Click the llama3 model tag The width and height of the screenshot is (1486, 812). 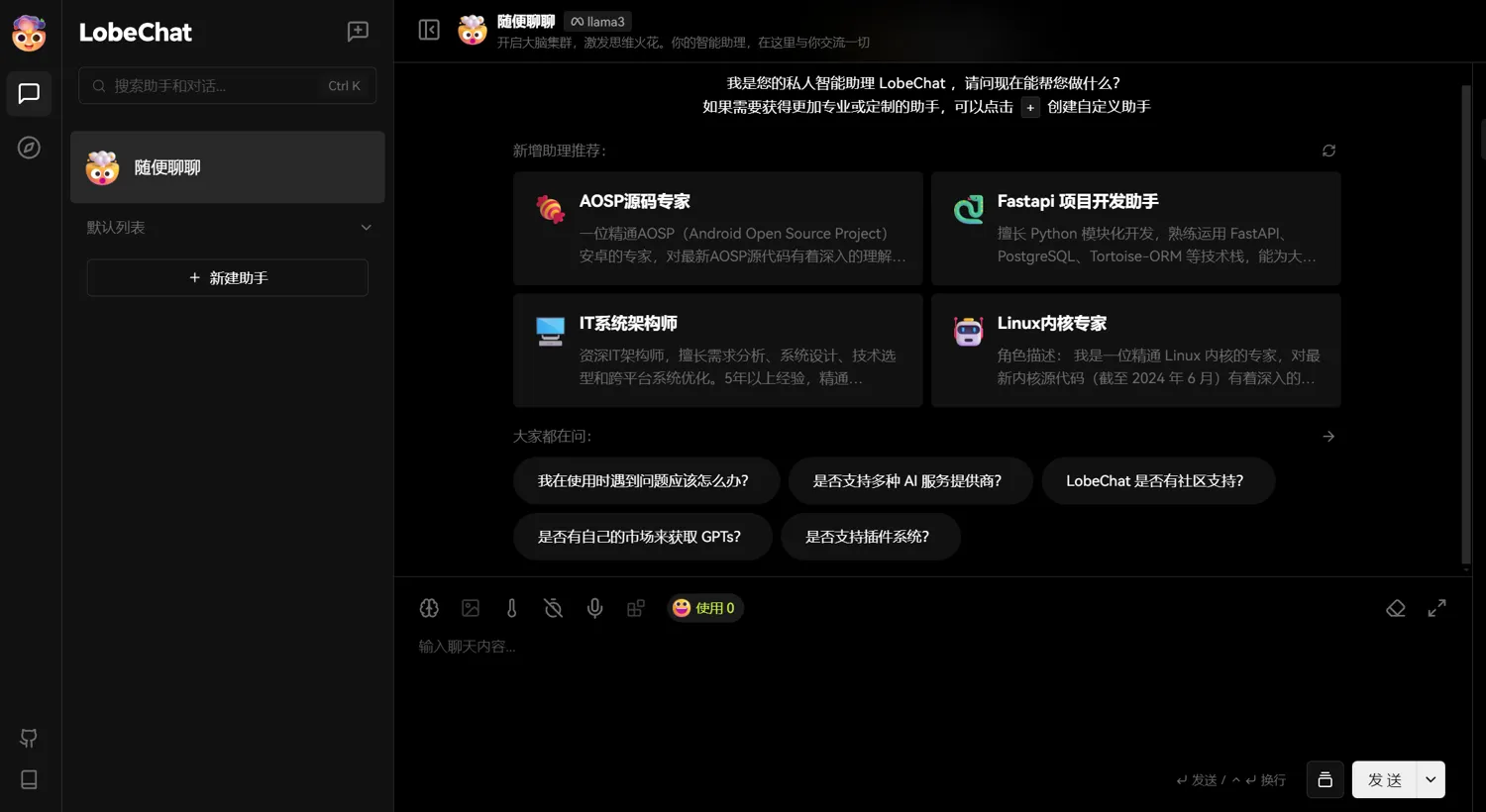coord(597,22)
